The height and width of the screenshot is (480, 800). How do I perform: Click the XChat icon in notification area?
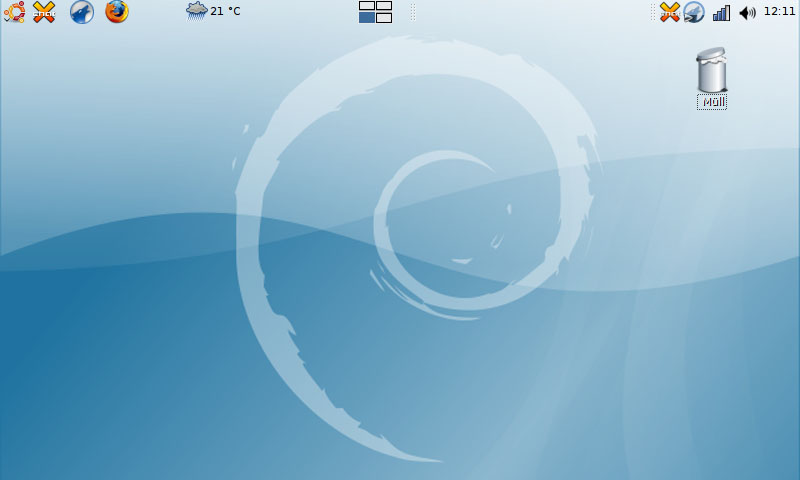(x=670, y=12)
